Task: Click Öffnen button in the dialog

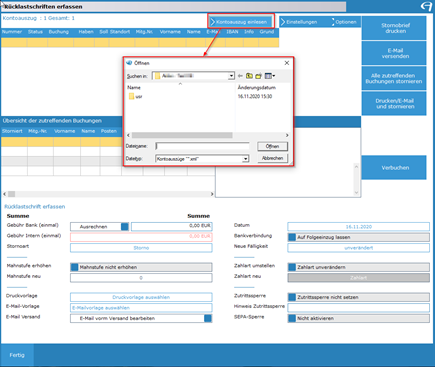Action: coord(272,146)
